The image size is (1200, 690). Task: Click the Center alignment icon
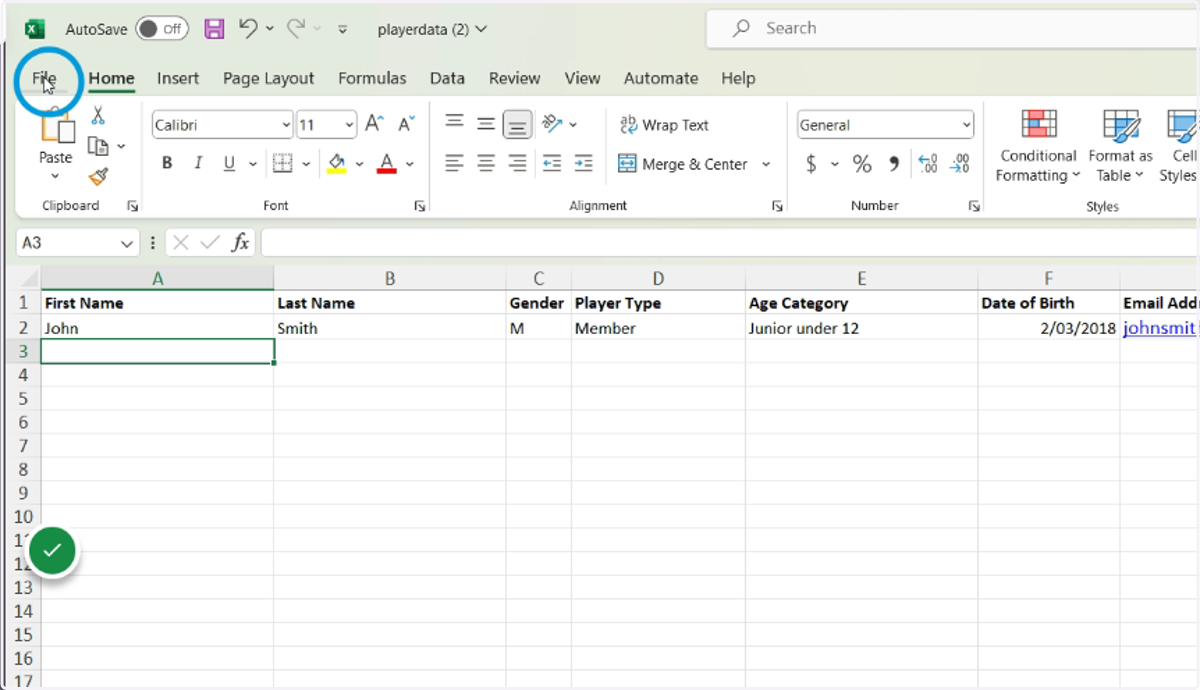point(486,164)
